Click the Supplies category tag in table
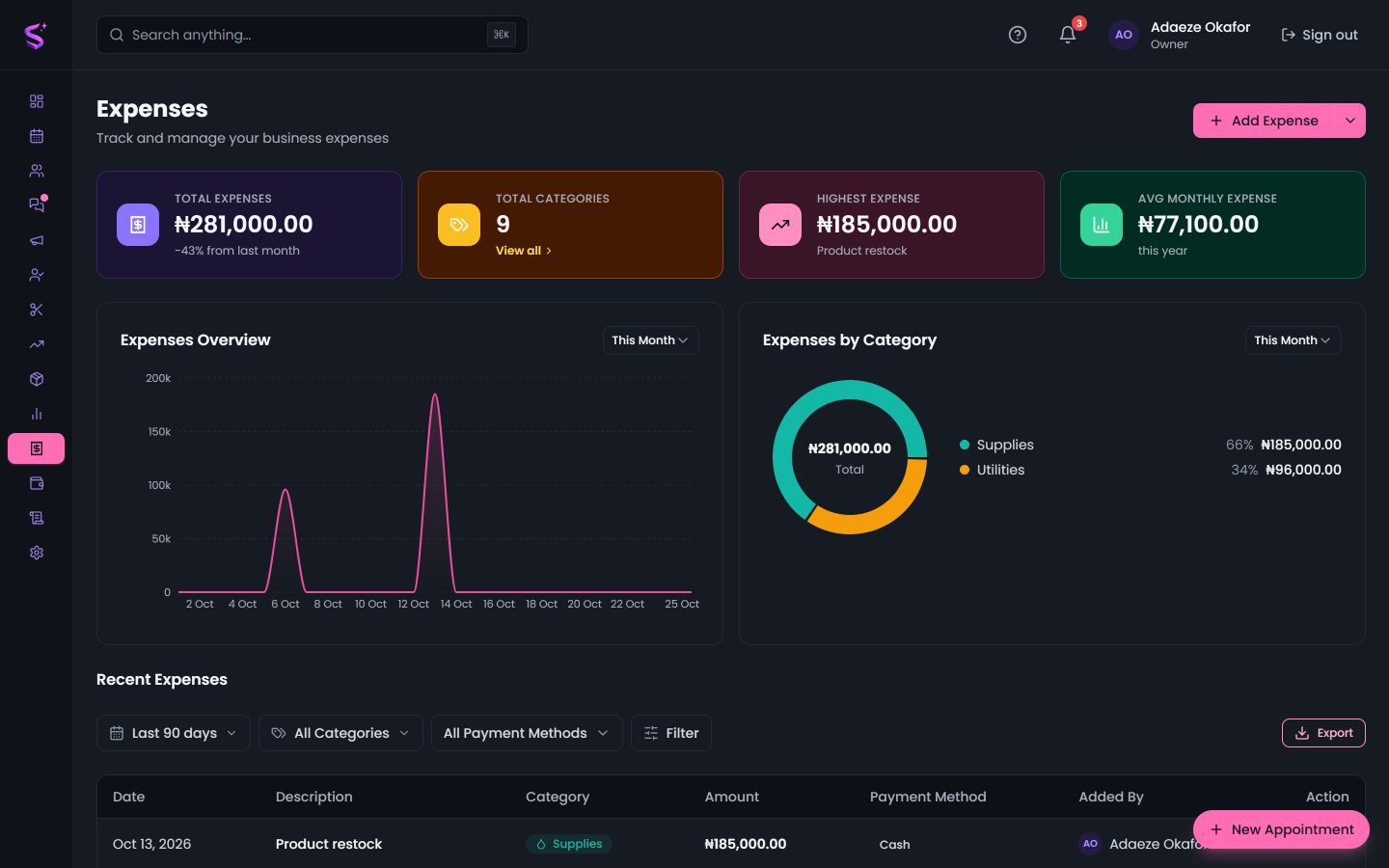Image resolution: width=1389 pixels, height=868 pixels. (569, 844)
